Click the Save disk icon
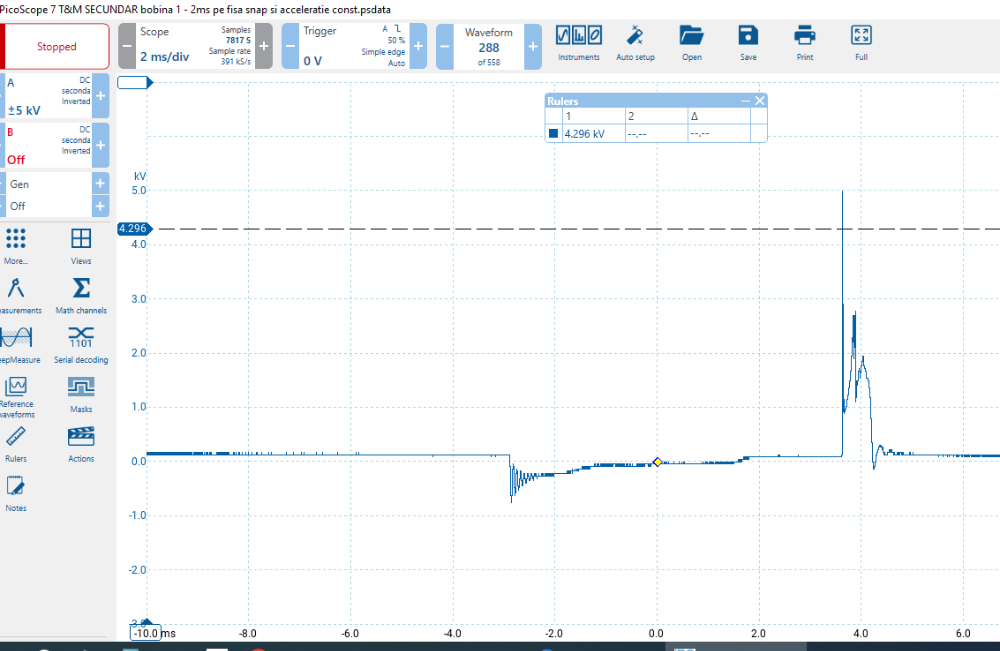The height and width of the screenshot is (651, 1000). (x=748, y=41)
